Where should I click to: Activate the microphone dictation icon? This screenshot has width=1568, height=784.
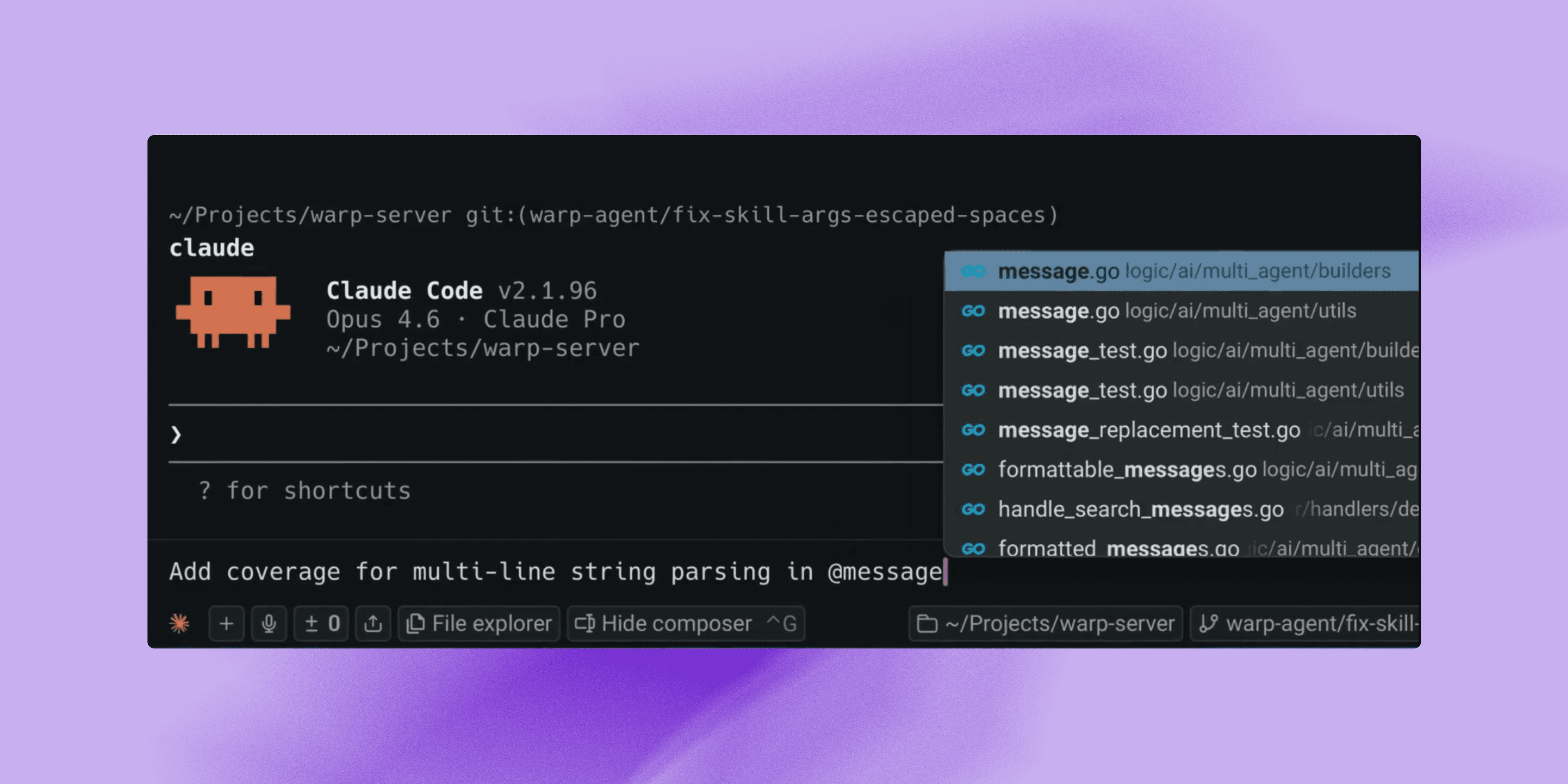click(x=269, y=623)
